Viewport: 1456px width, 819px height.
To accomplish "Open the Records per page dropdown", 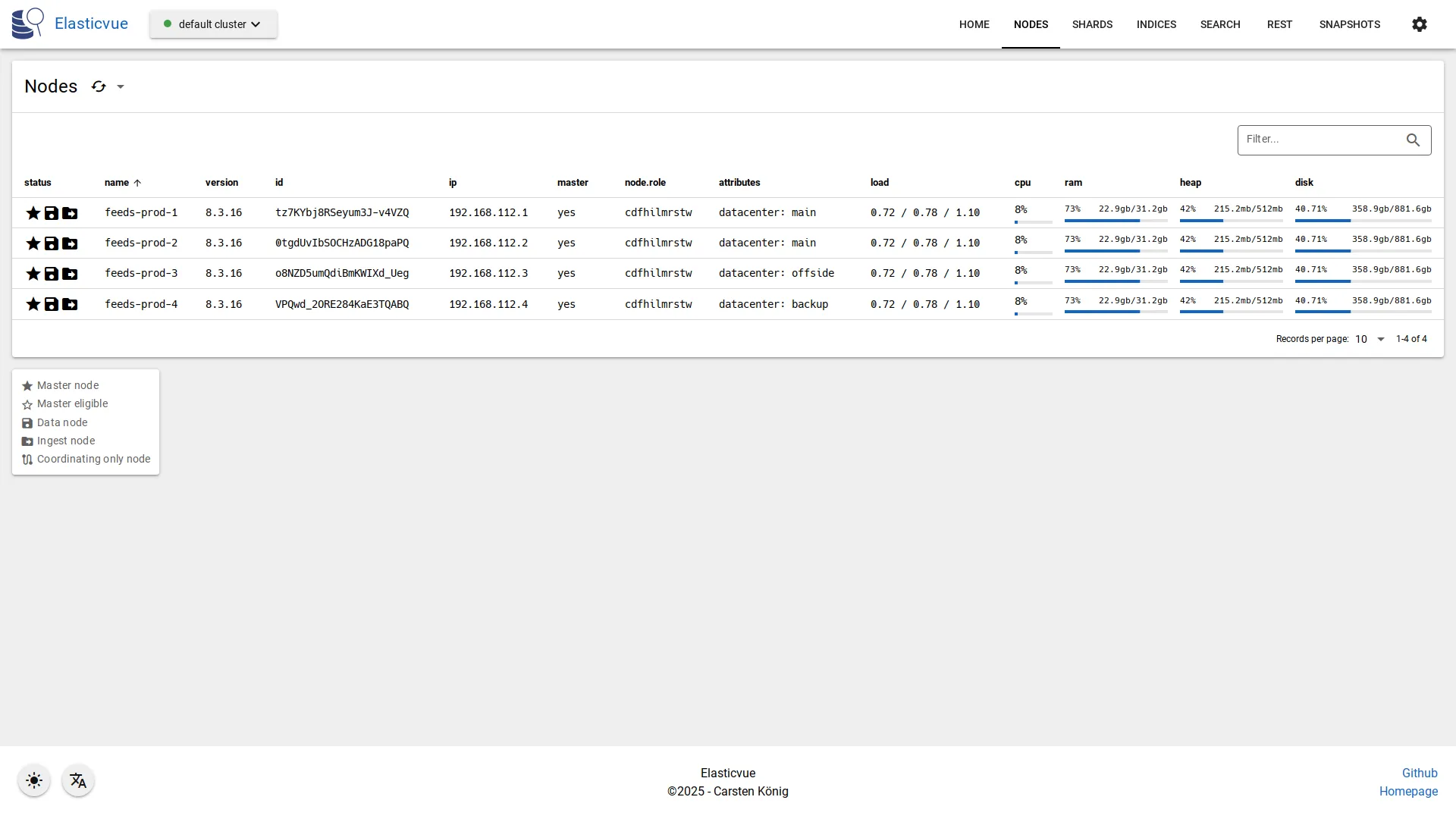I will tap(1370, 339).
